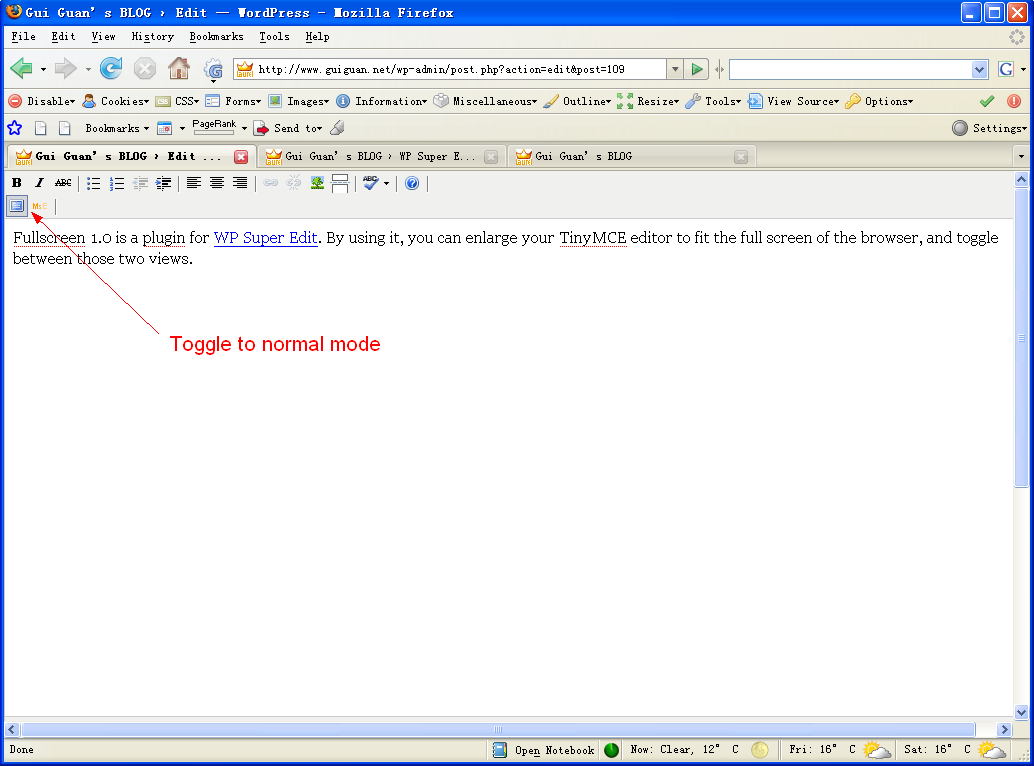This screenshot has height=766, width=1034.
Task: Open the Tools menu in menu bar
Action: point(274,37)
